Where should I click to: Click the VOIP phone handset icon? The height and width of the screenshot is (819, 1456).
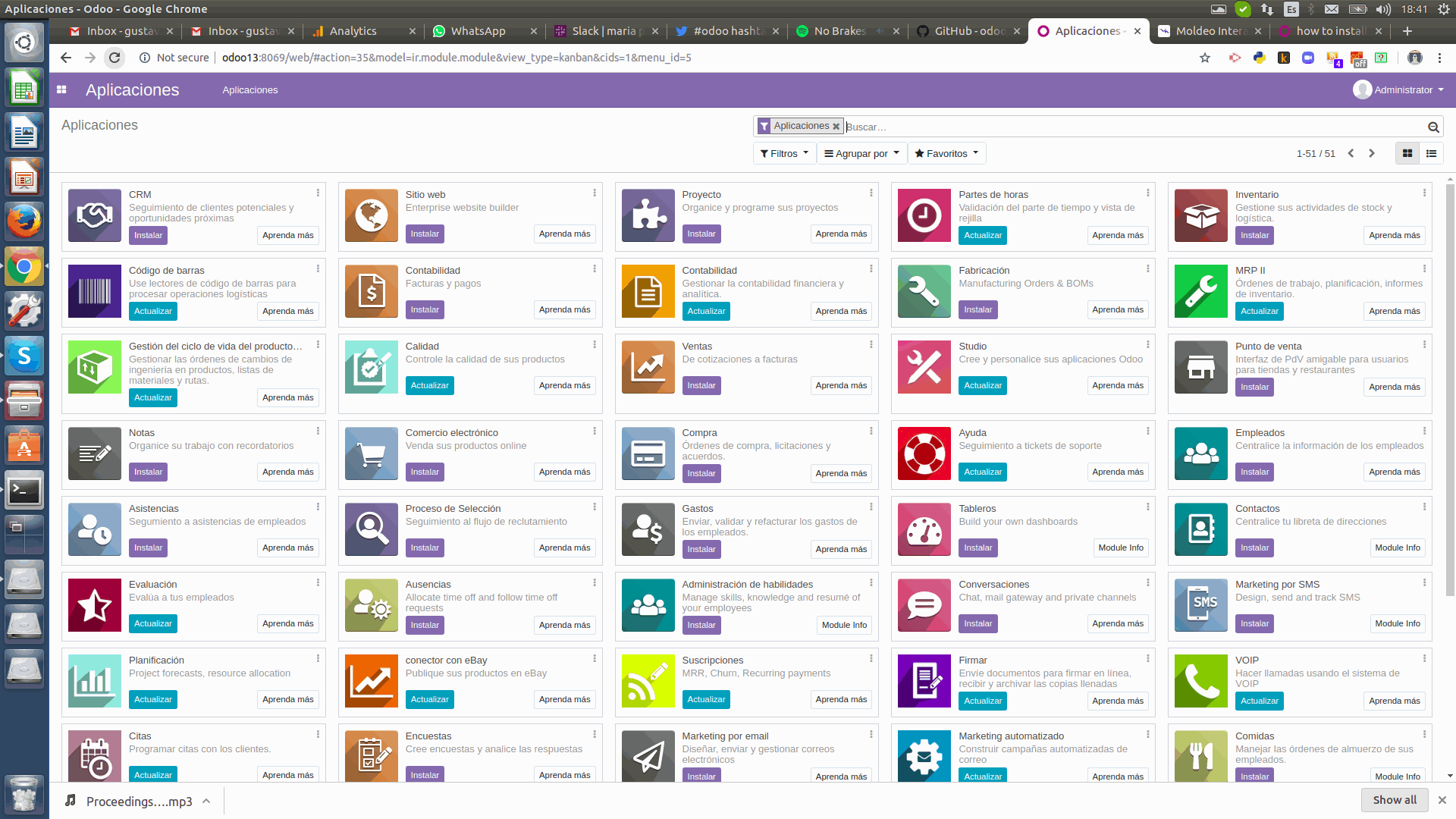click(1201, 681)
